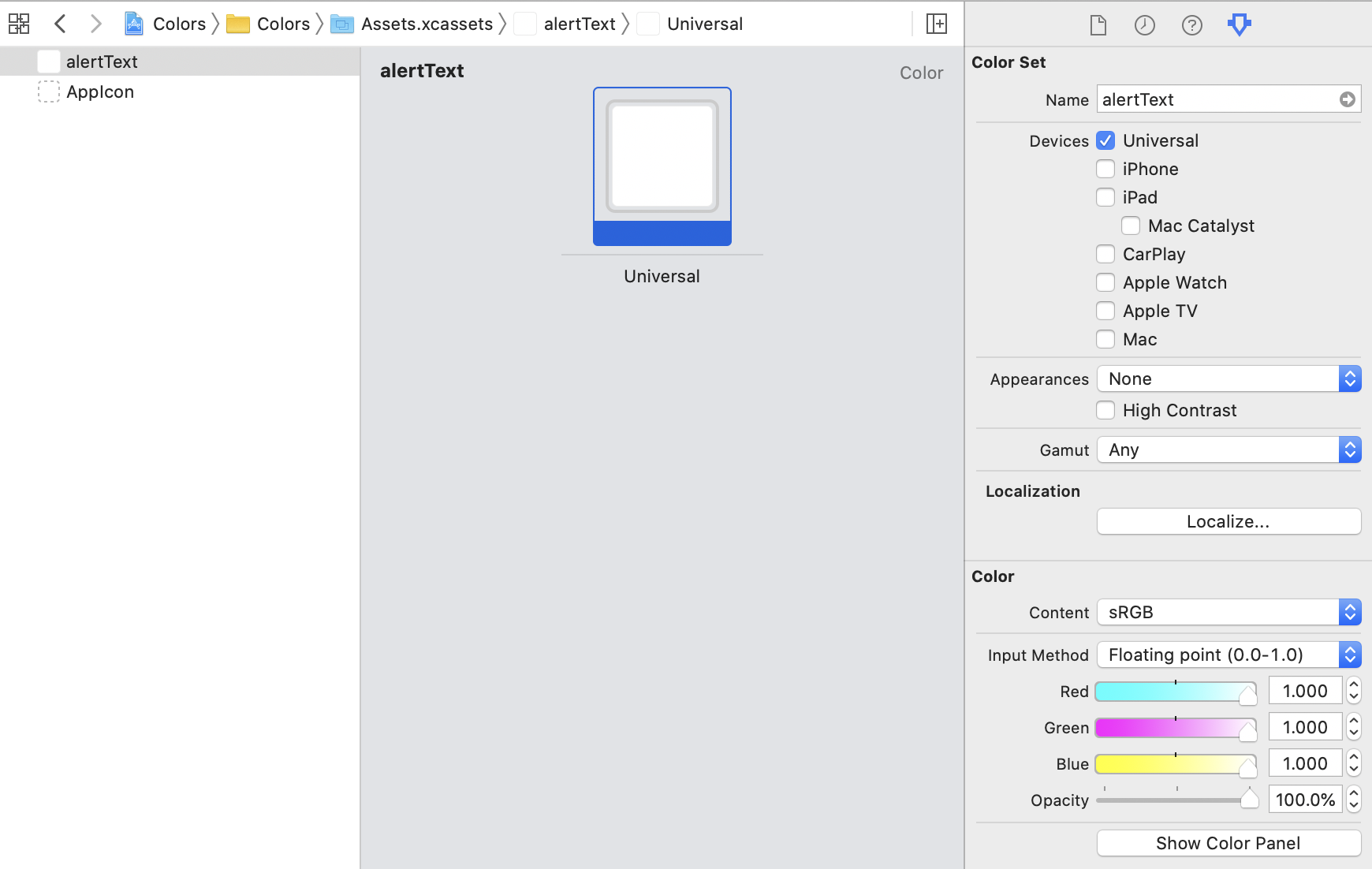
Task: Click Show Color Panel button
Action: pos(1228,843)
